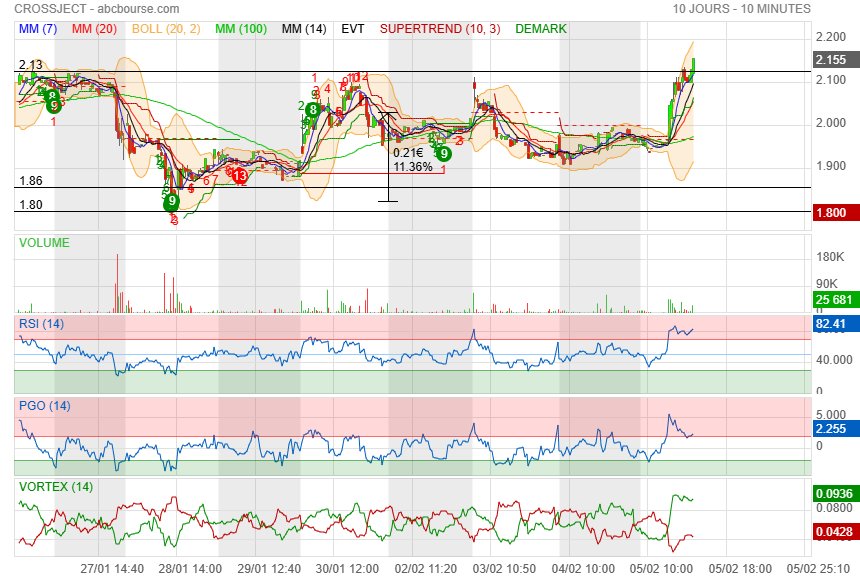Toggle the MM (7) moving average legend
Image resolution: width=860 pixels, height=579 pixels.
click(x=39, y=29)
